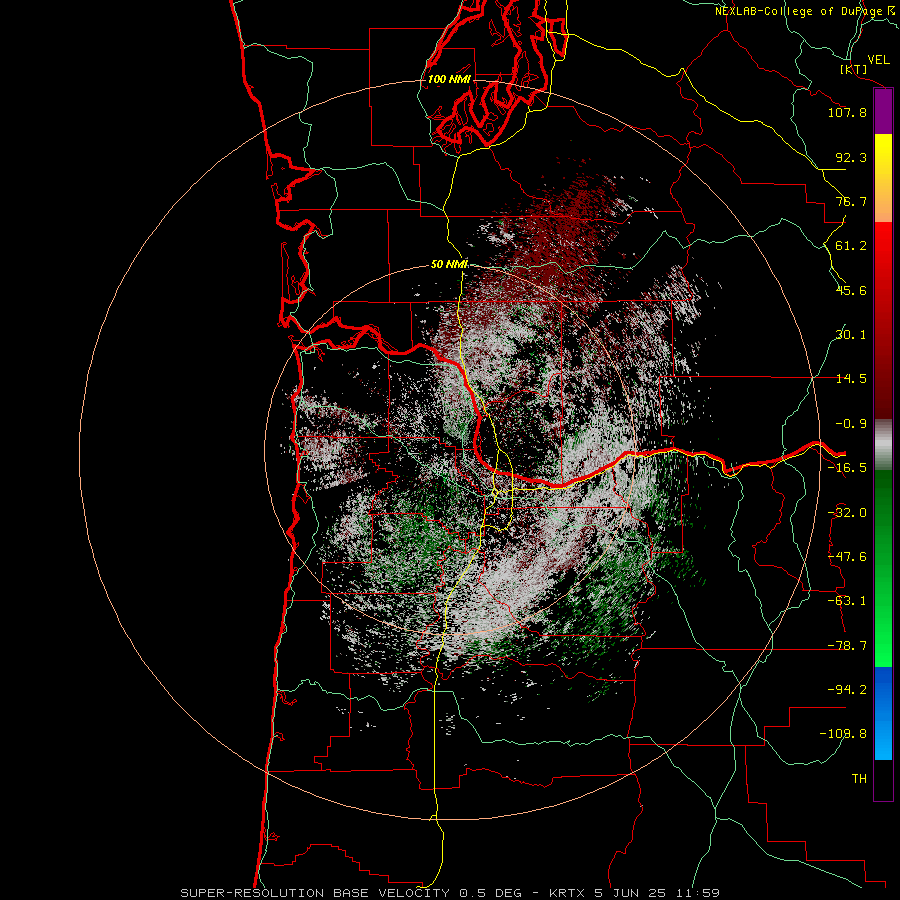Click the -63.1 velocity scale value
The image size is (900, 900).
click(847, 601)
